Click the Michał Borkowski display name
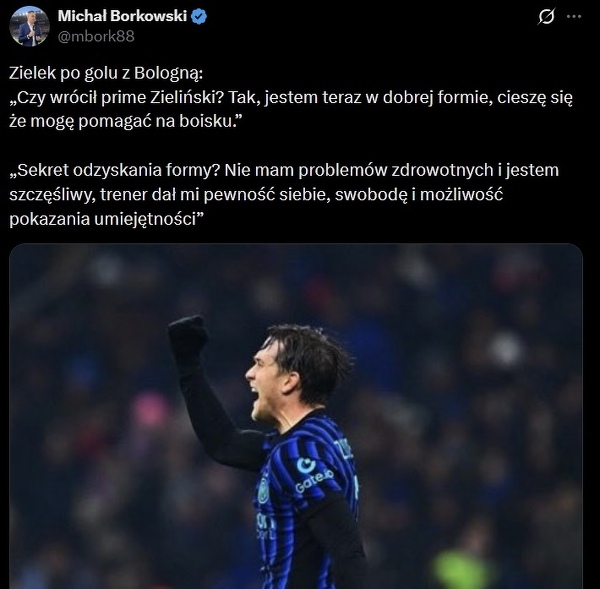Viewport: 600px width, 589px height. point(122,16)
